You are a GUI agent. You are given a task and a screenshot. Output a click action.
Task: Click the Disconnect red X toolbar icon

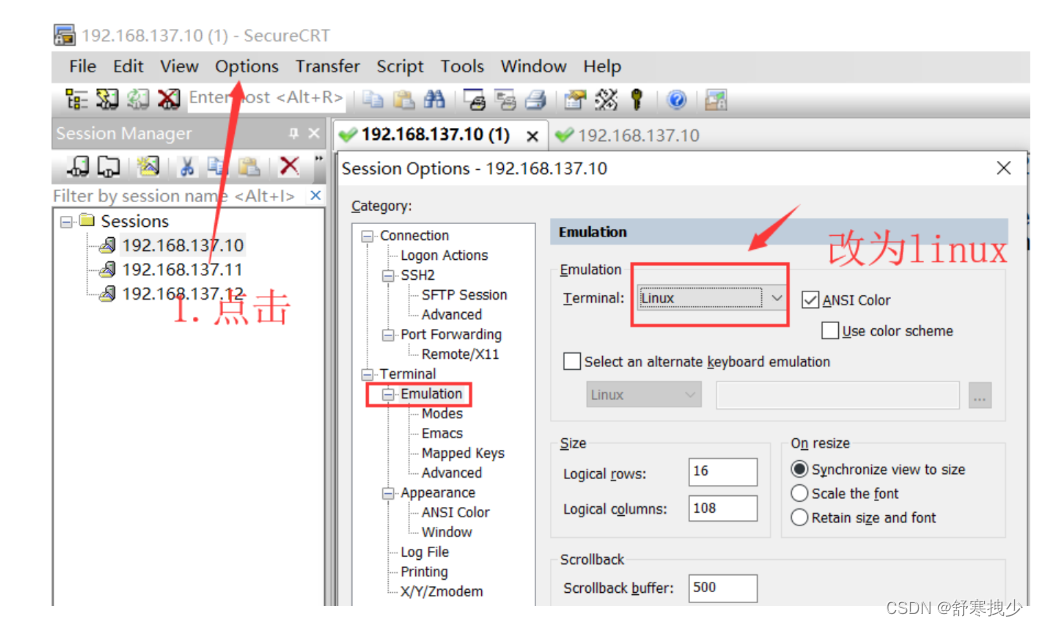point(169,99)
